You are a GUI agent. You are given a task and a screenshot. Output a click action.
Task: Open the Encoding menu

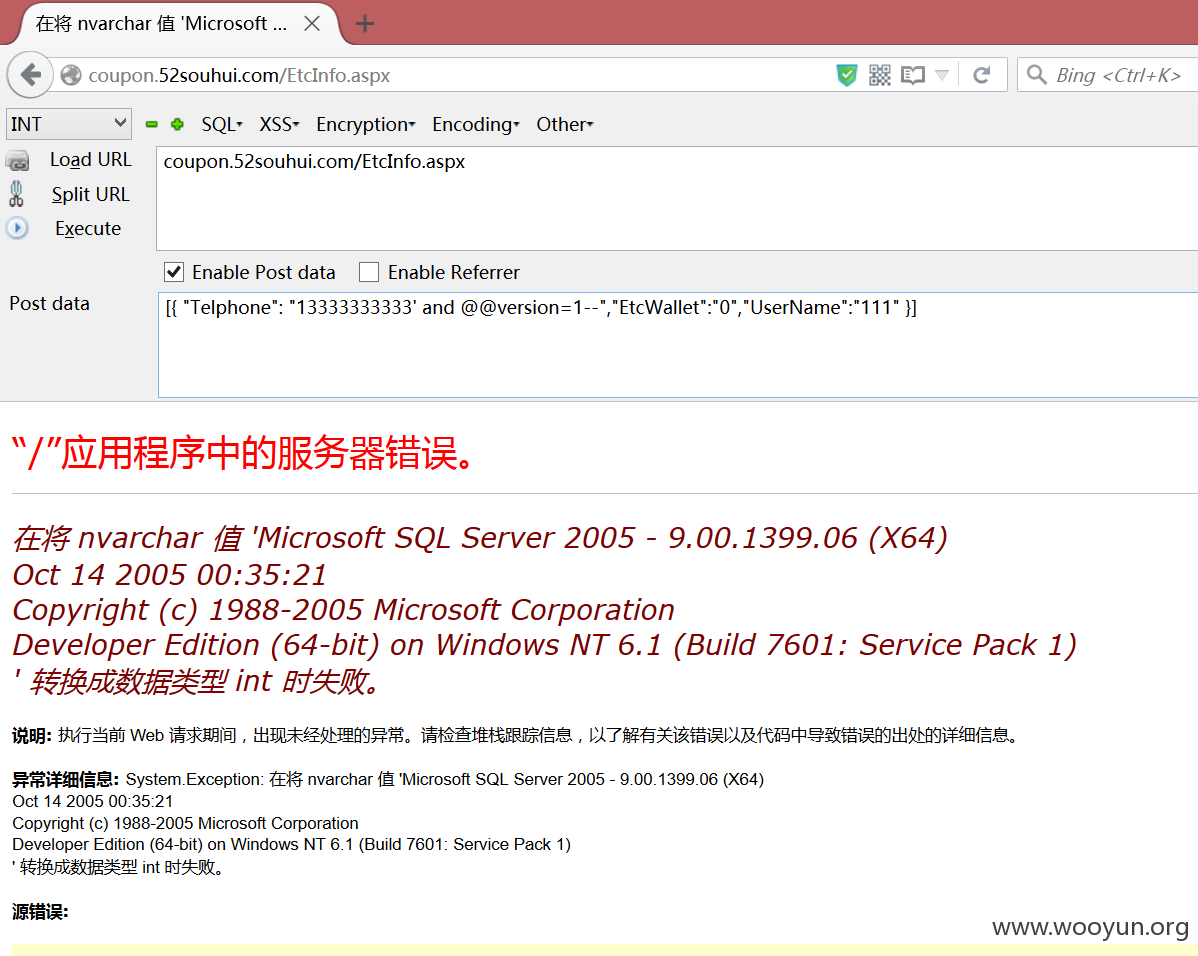(x=475, y=125)
